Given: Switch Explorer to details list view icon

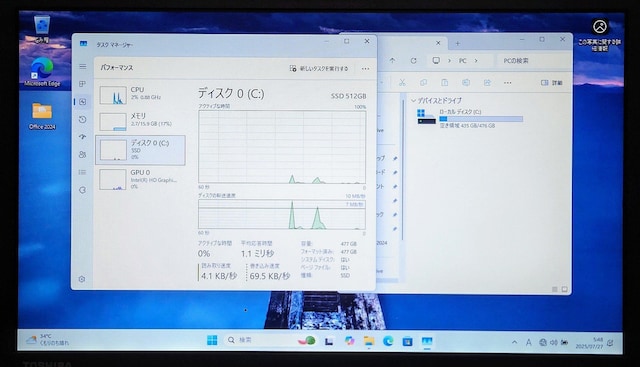Looking at the screenshot, I should point(555,289).
